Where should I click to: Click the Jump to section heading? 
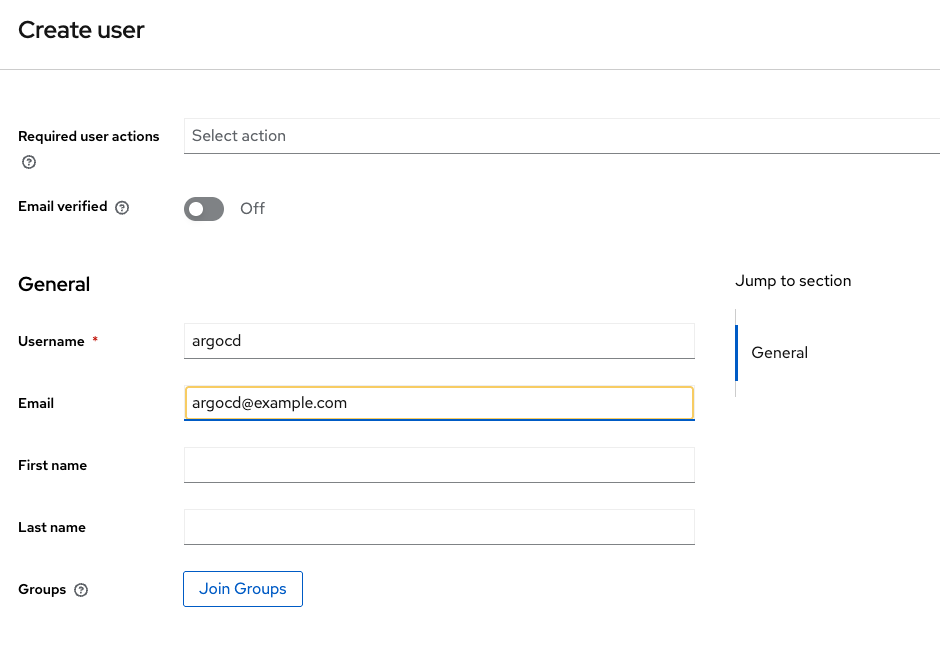click(793, 281)
